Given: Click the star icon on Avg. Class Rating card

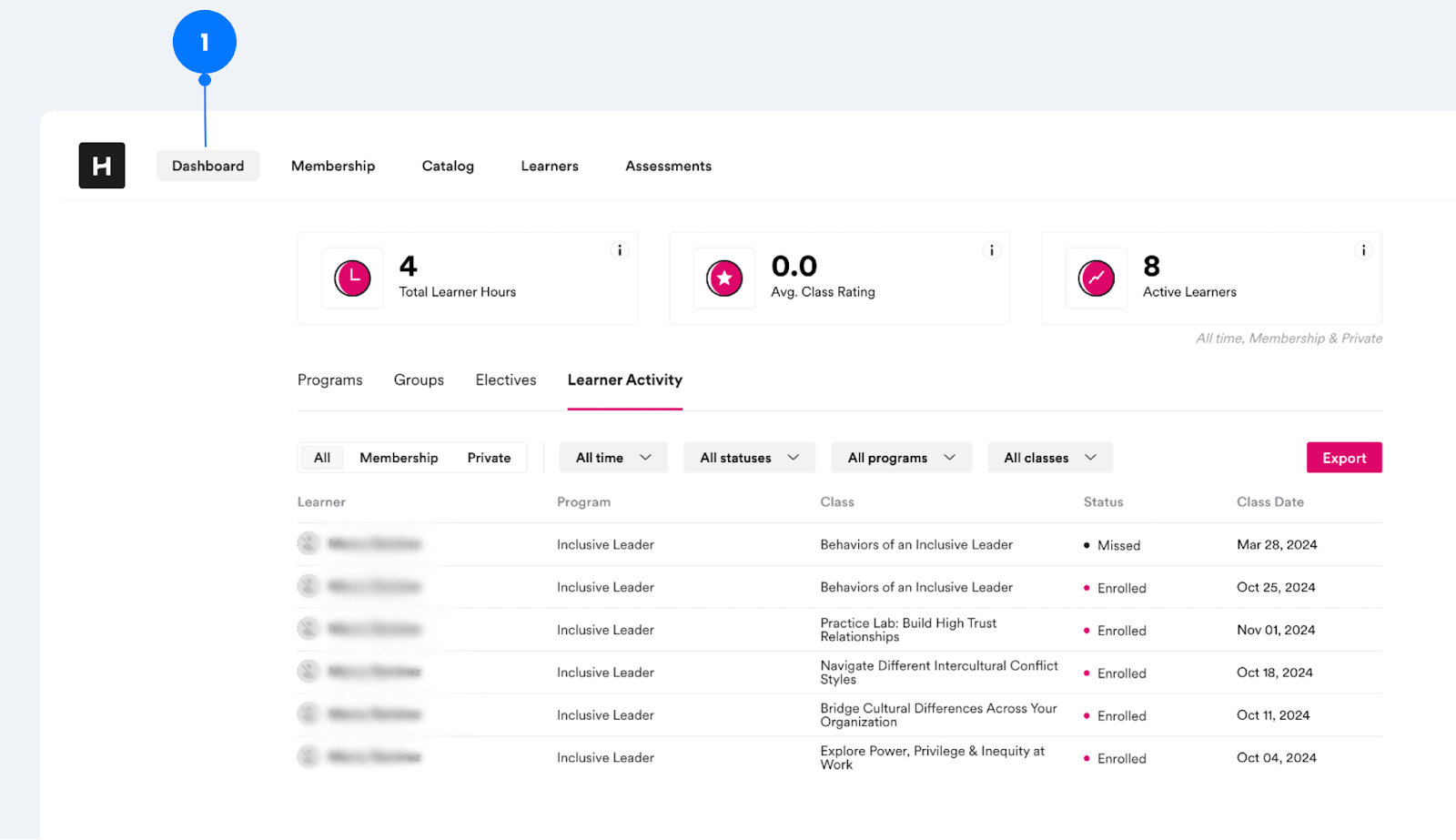Looking at the screenshot, I should coord(723,278).
